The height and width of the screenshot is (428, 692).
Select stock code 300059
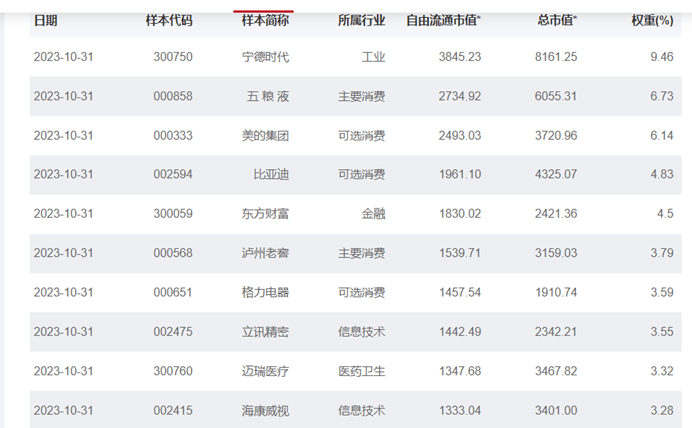click(173, 214)
